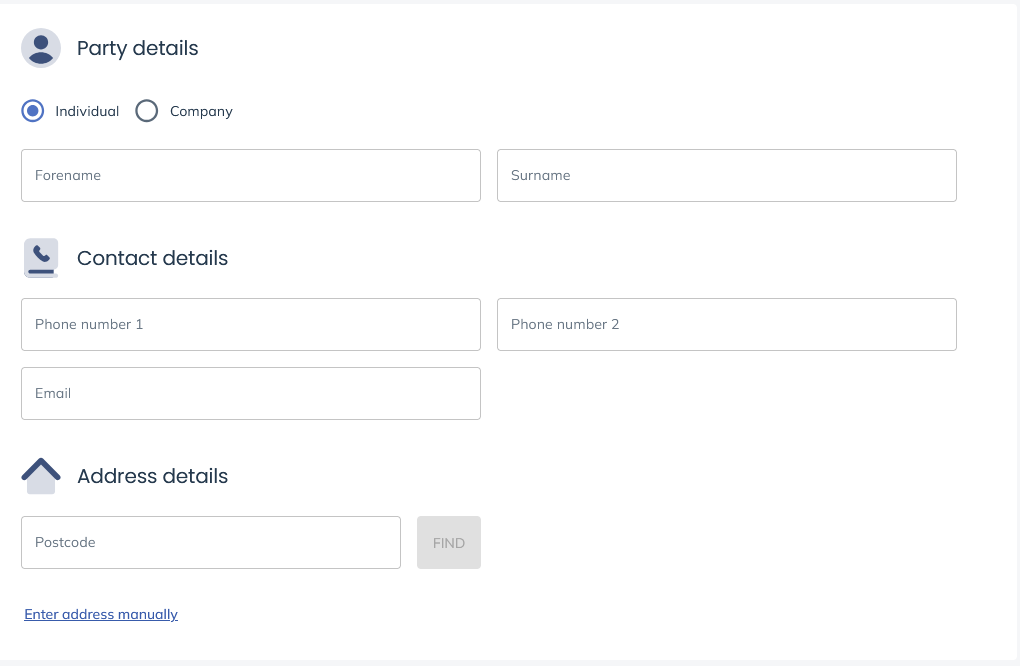The width and height of the screenshot is (1020, 666).
Task: Click the Postcode input field
Action: click(x=211, y=543)
